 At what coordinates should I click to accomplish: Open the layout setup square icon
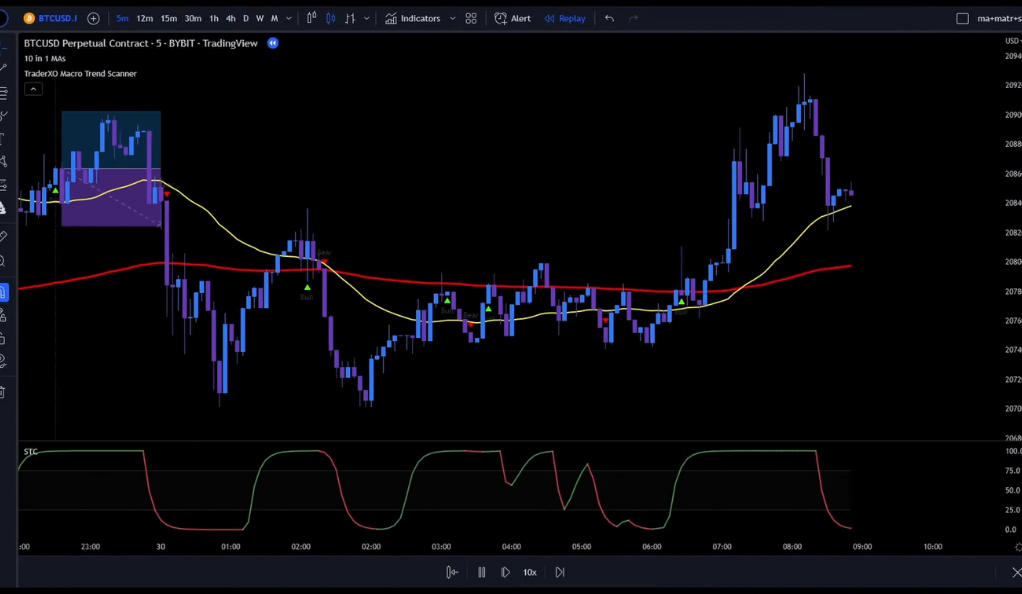pos(962,18)
